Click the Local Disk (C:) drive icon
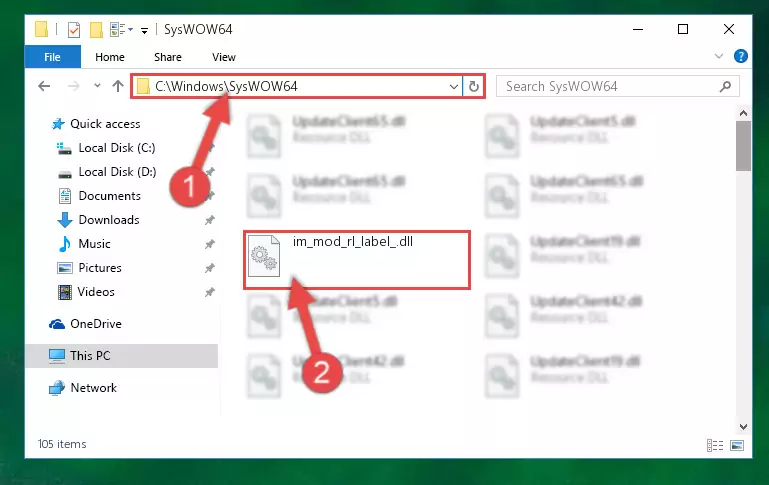Image resolution: width=769 pixels, height=485 pixels. pos(64,148)
